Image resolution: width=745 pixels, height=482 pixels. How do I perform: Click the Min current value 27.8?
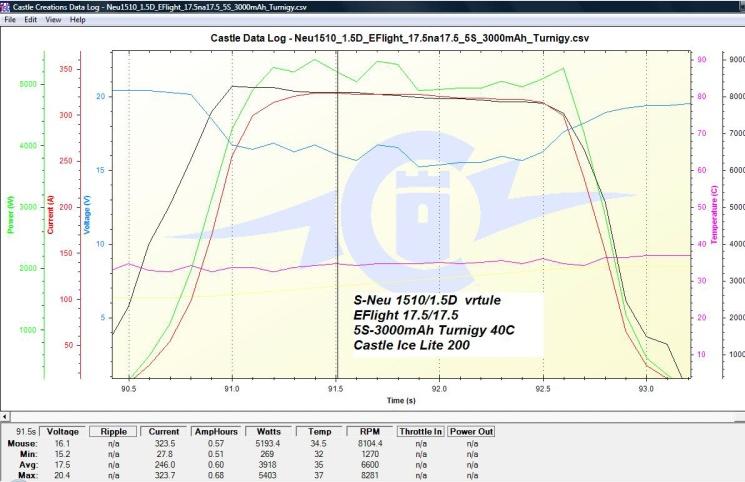point(164,454)
